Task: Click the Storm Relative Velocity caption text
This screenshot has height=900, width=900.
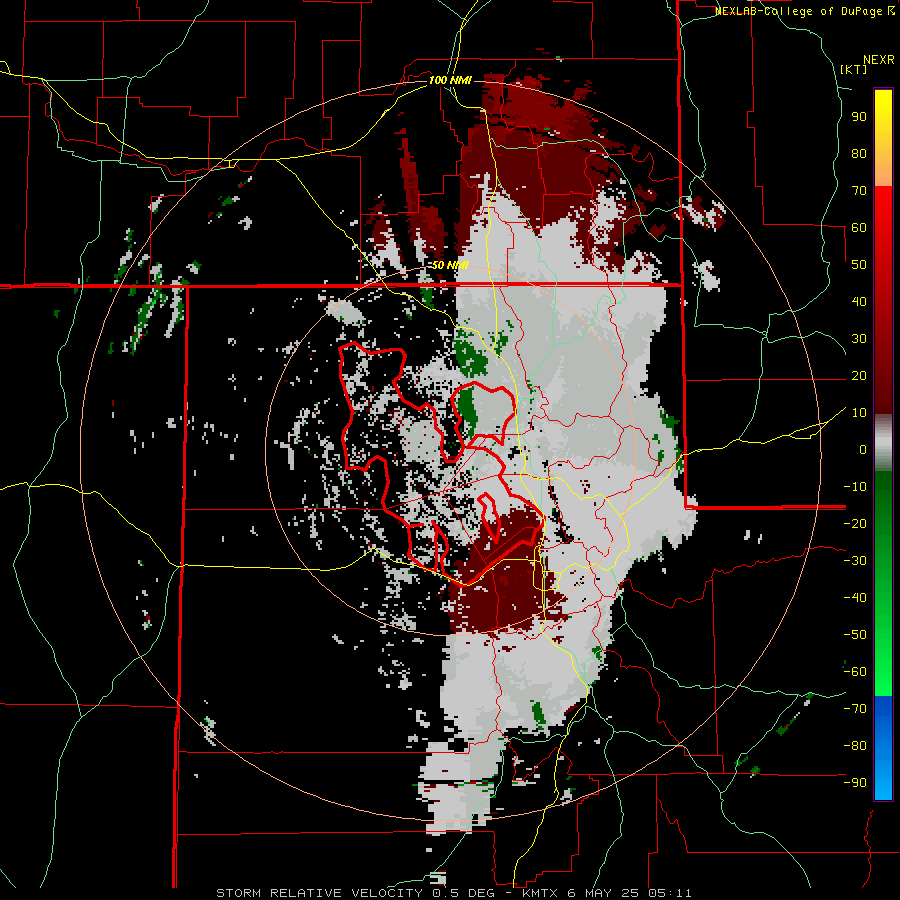Action: pyautogui.click(x=453, y=893)
